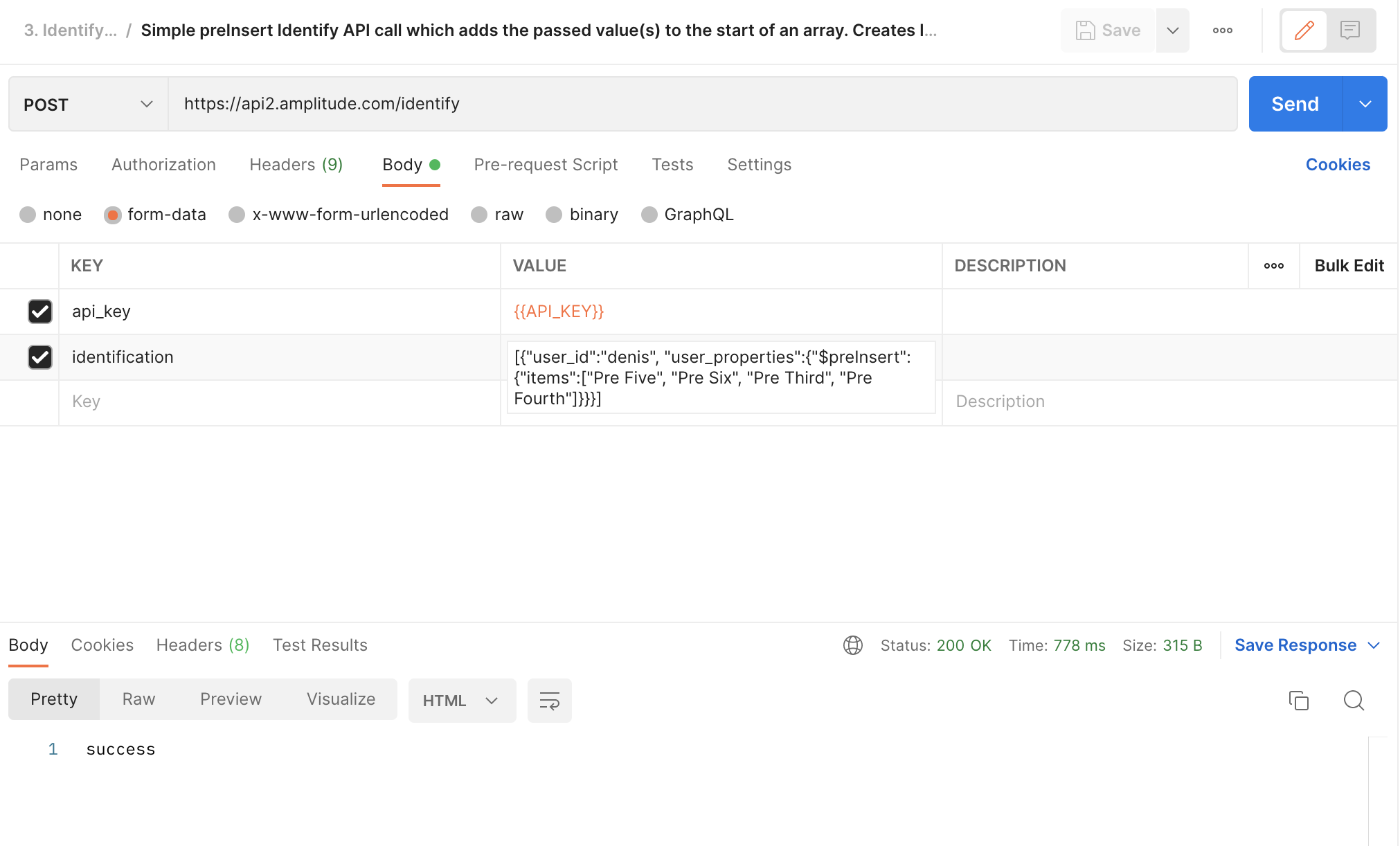
Task: Open the POST method dropdown
Action: 88,105
